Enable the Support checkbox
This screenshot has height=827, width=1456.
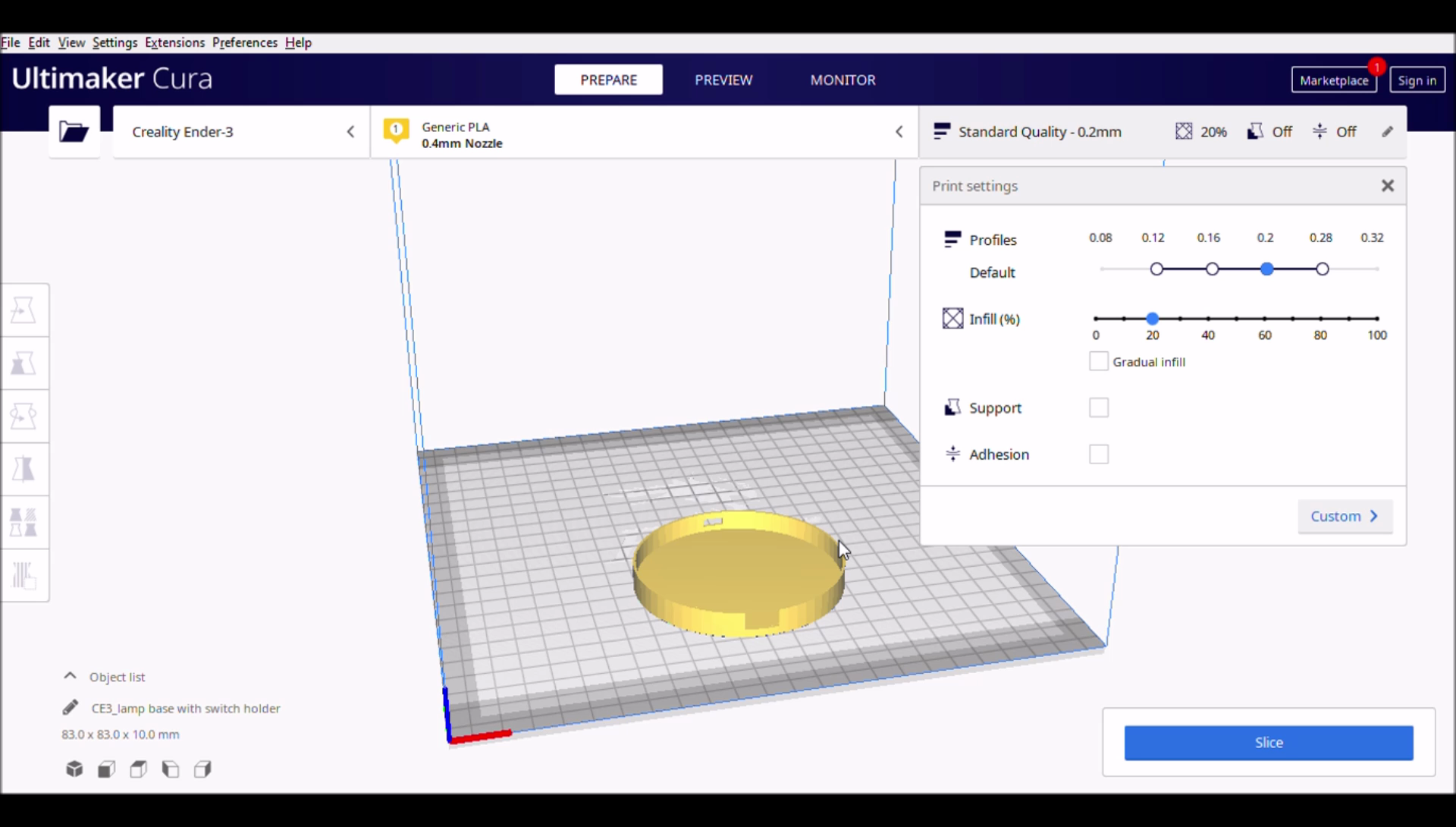(x=1098, y=408)
